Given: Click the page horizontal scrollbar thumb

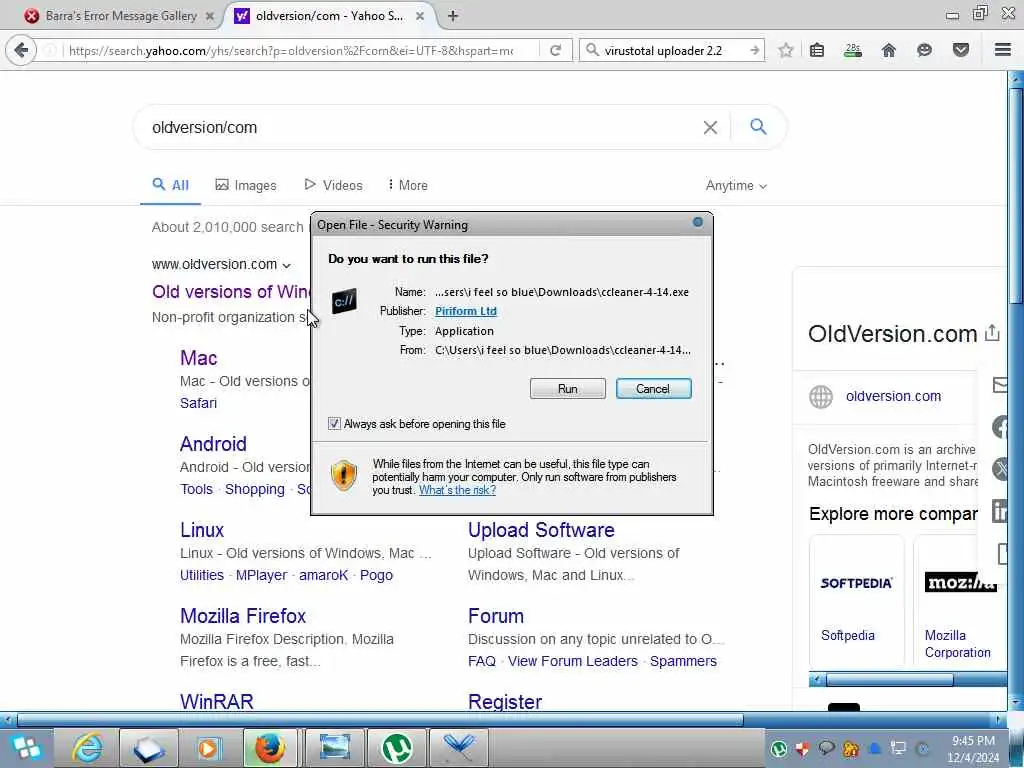Looking at the screenshot, I should click(380, 720).
